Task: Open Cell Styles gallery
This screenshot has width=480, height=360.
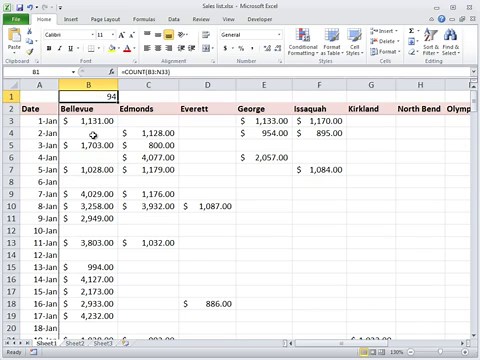Action: coord(354,42)
